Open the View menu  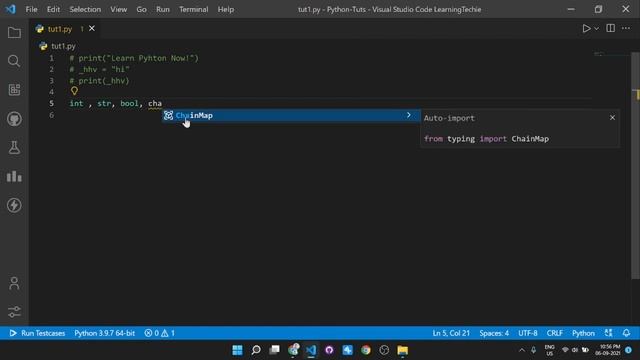118,9
